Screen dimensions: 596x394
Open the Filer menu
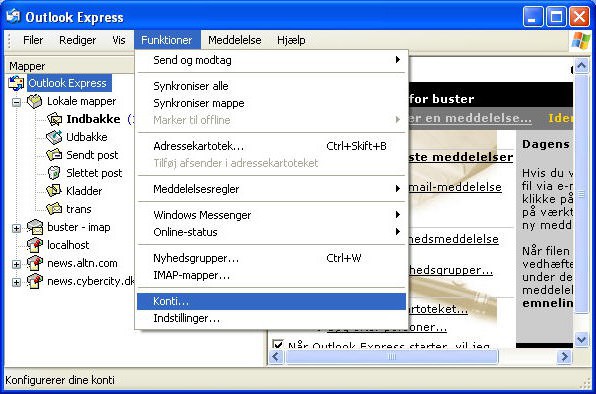pyautogui.click(x=33, y=40)
